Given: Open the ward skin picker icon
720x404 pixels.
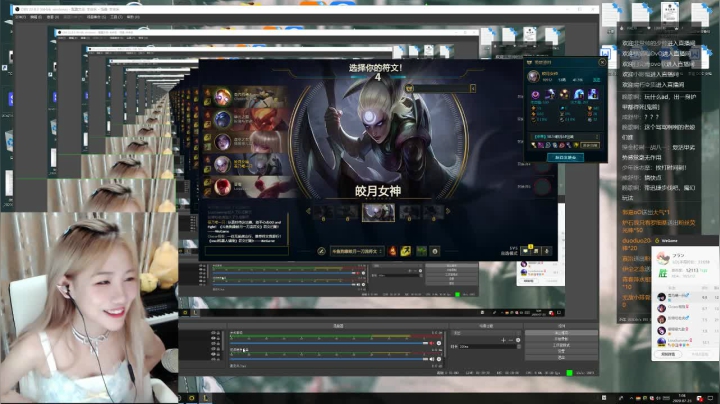Looking at the screenshot, I should [422, 251].
